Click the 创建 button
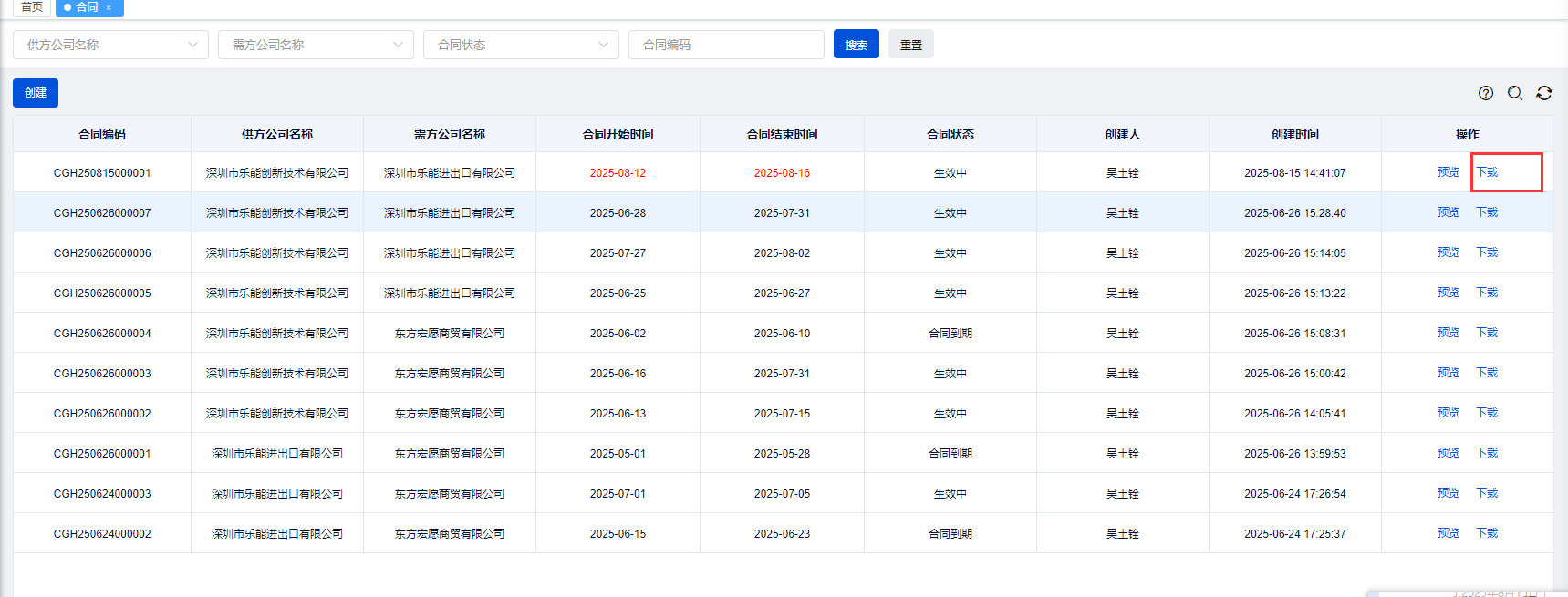 [x=36, y=93]
